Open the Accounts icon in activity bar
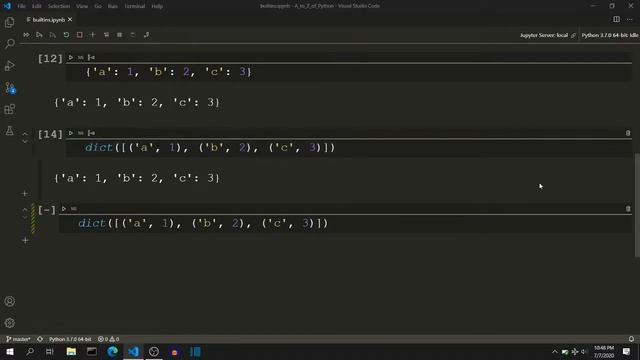Viewport: 640px width, 360px height. point(9,301)
